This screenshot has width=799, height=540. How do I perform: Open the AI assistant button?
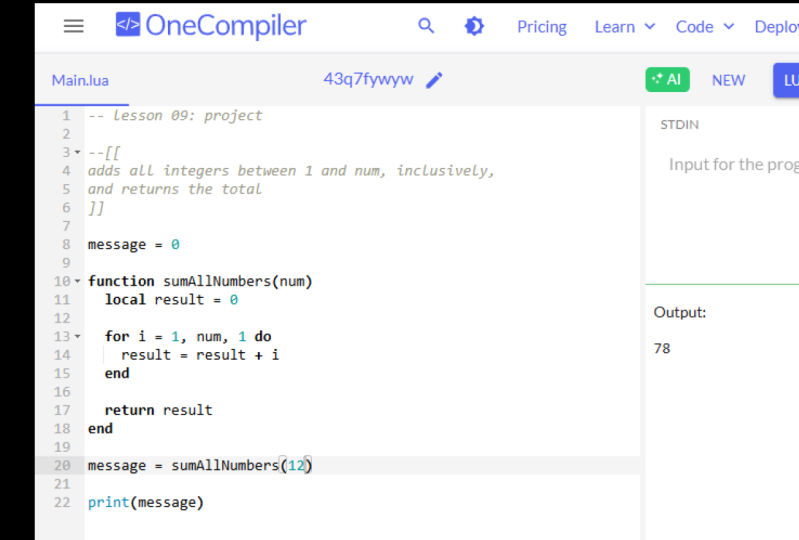point(667,80)
